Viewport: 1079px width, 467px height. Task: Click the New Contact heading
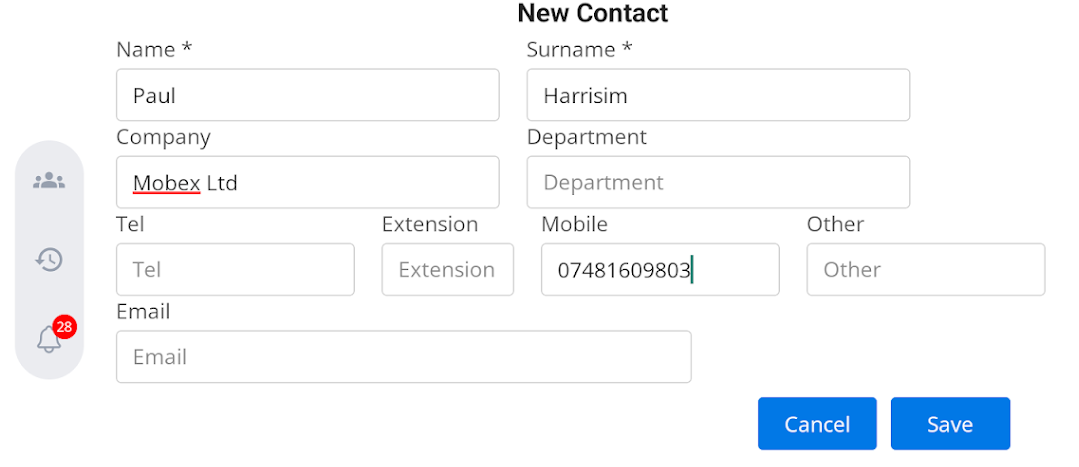(x=593, y=13)
